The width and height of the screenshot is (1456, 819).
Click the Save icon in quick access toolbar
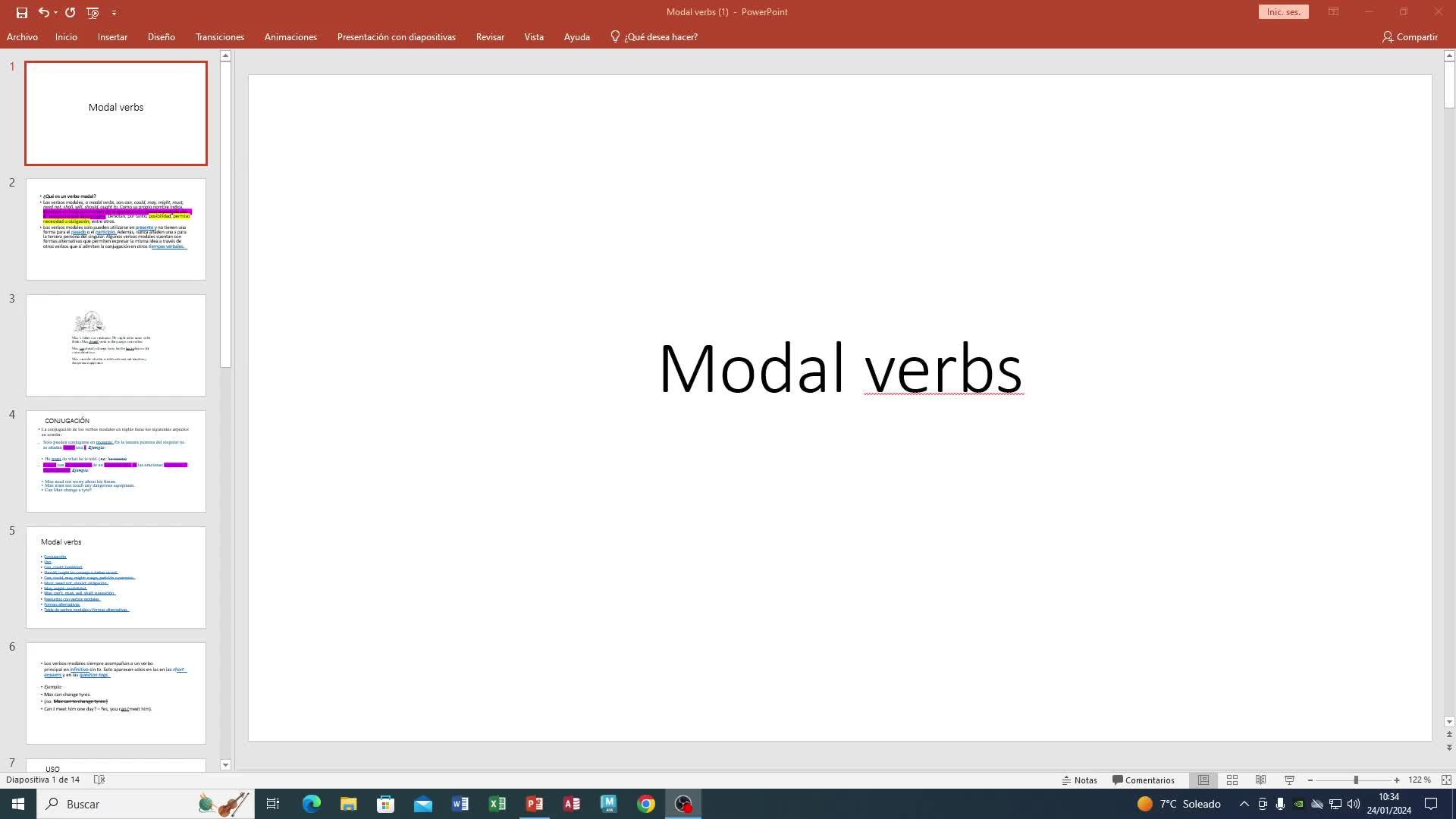(x=21, y=12)
